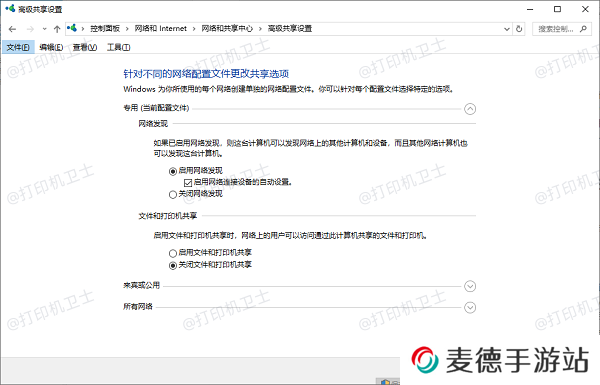Click the search magnifier icon
600x385 pixels.
(x=583, y=29)
